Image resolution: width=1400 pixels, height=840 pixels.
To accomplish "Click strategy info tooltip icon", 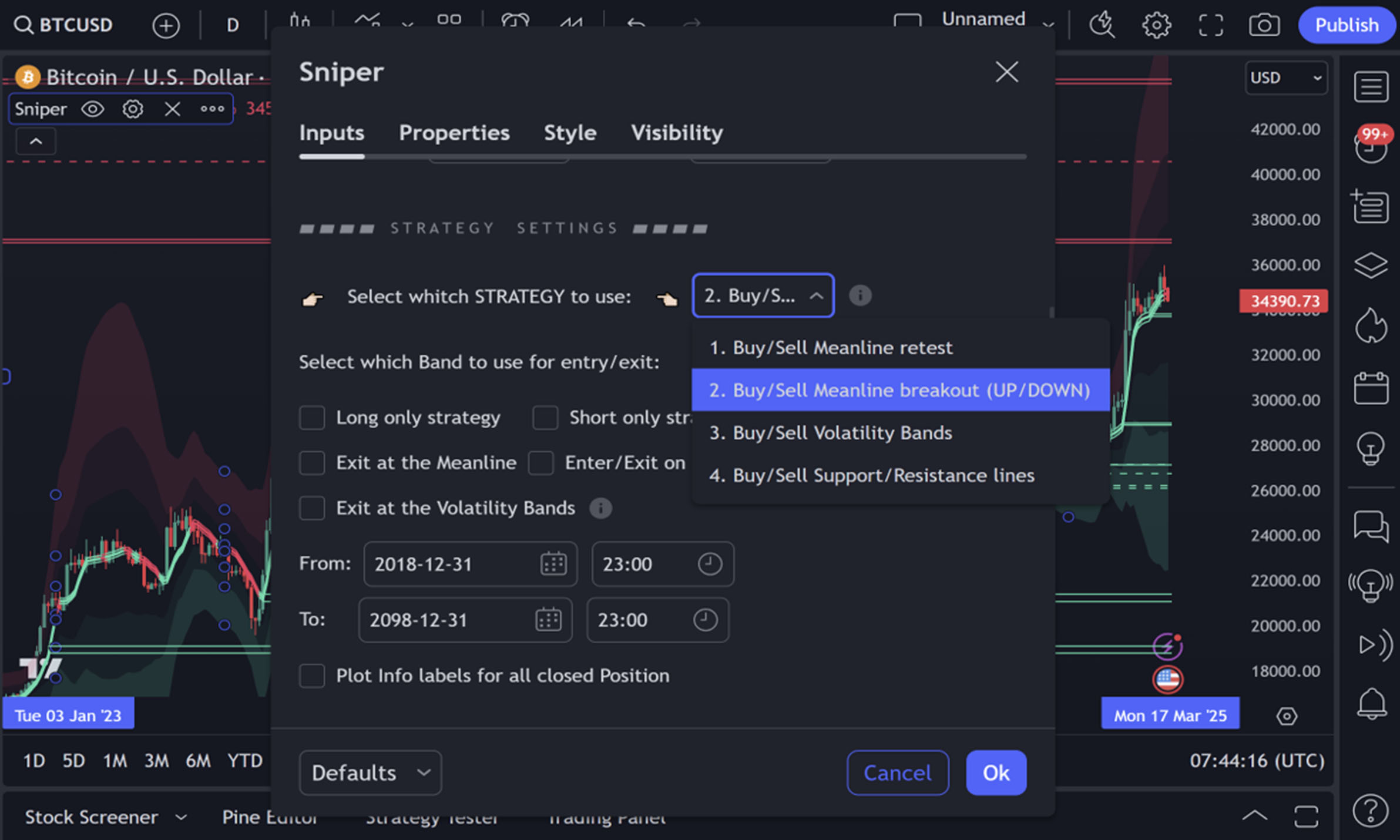I will 860,295.
